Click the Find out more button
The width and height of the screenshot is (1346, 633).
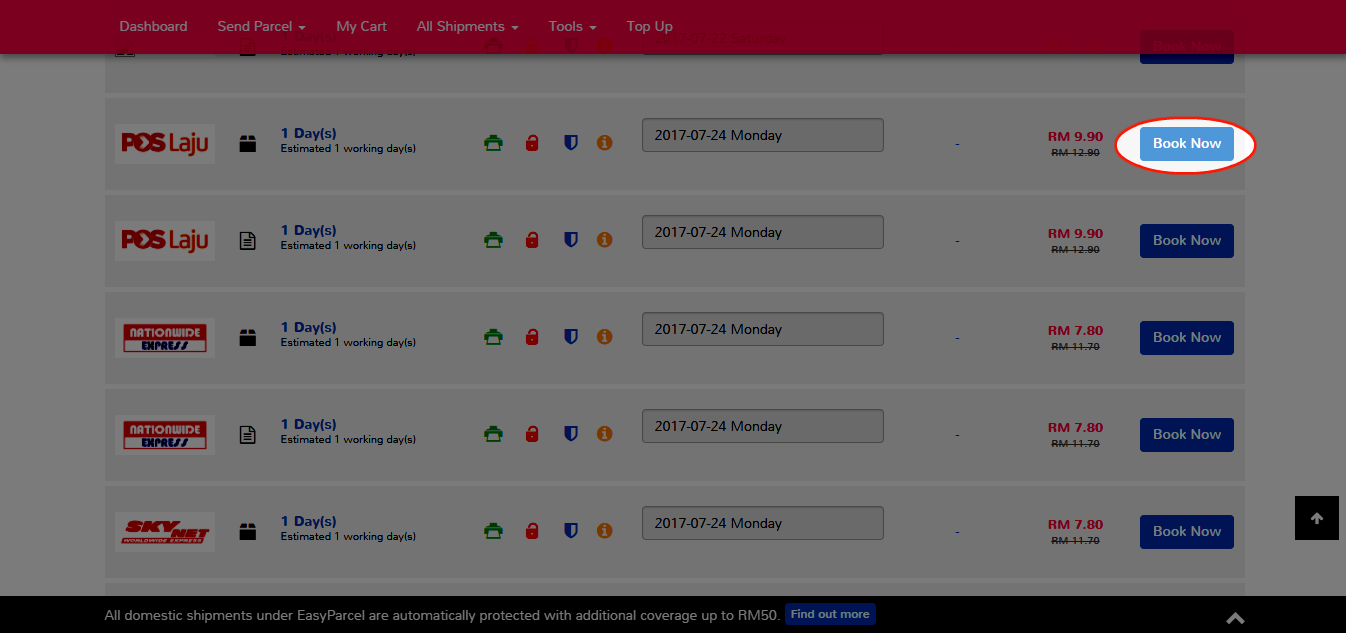tap(830, 614)
